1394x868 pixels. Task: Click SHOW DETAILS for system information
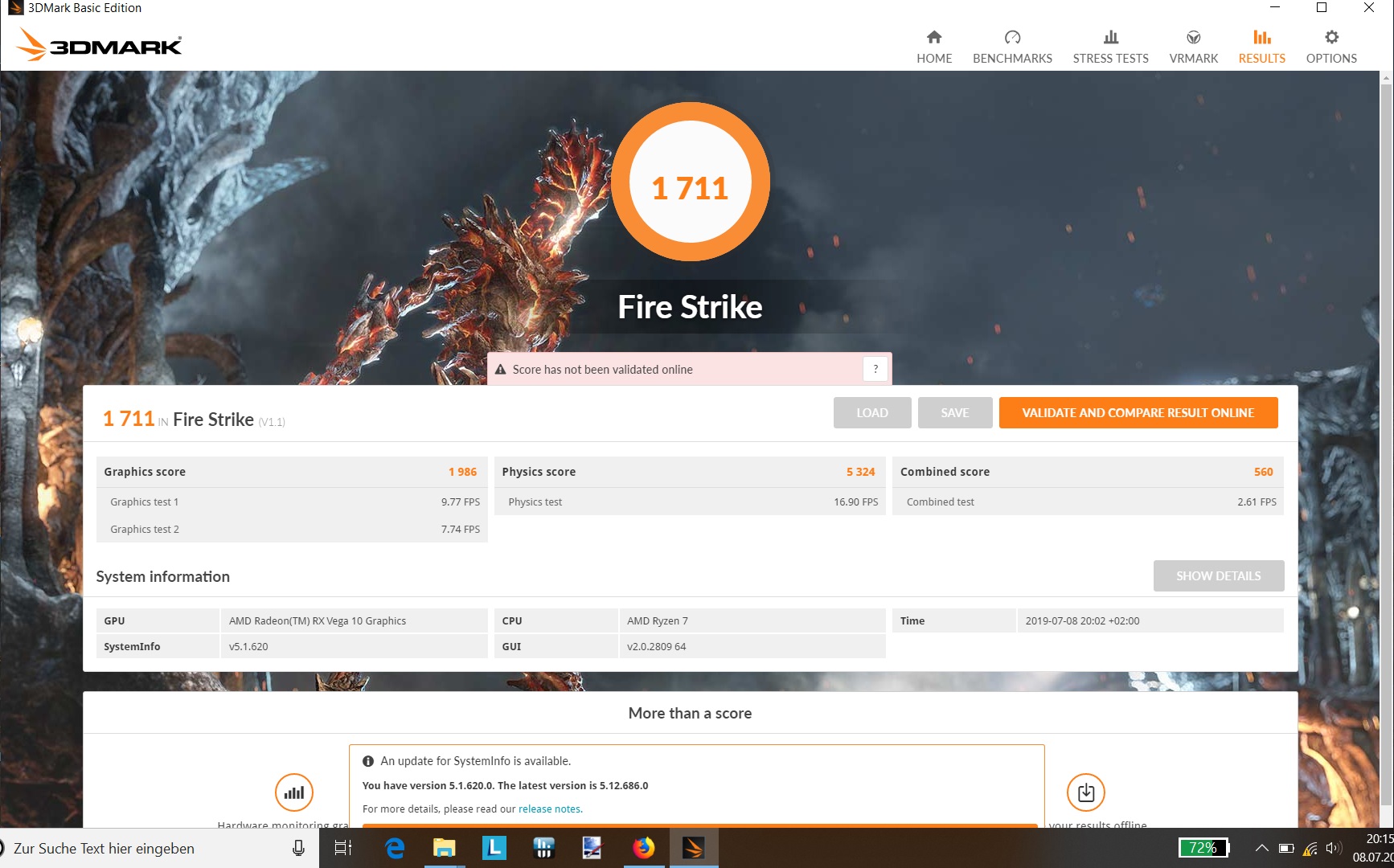pyautogui.click(x=1219, y=575)
